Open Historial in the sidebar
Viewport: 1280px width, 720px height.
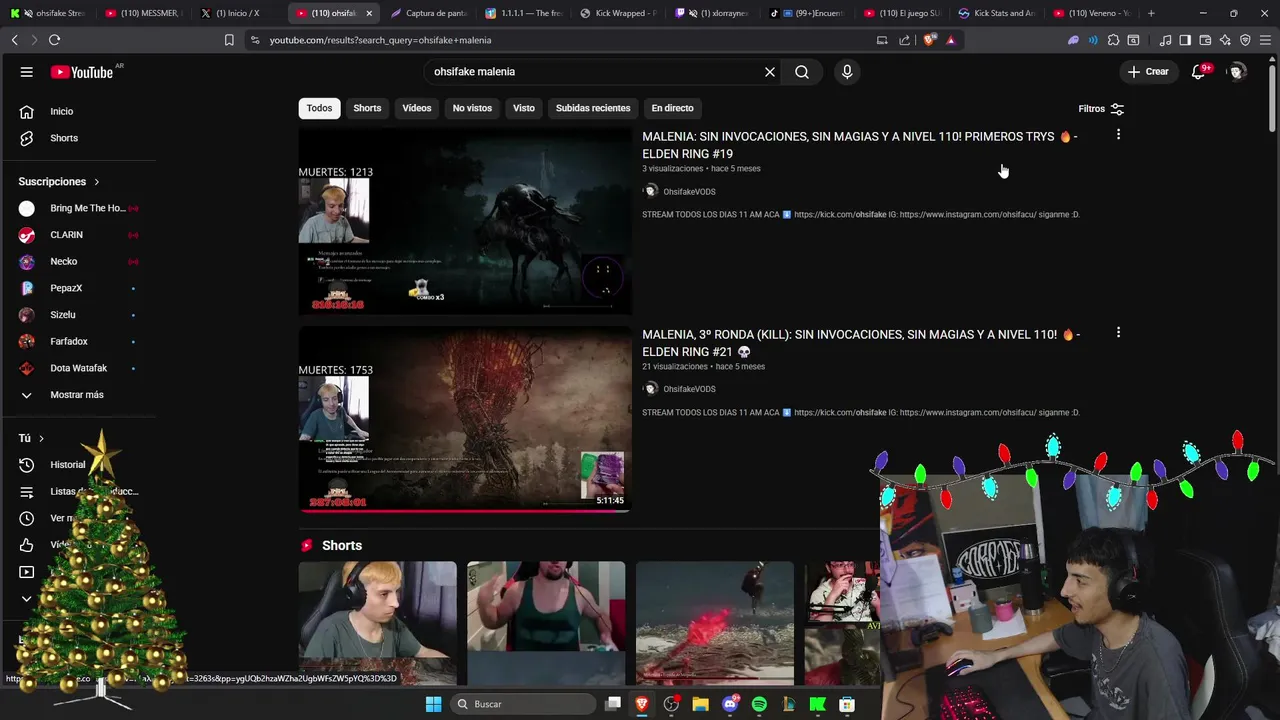click(67, 465)
